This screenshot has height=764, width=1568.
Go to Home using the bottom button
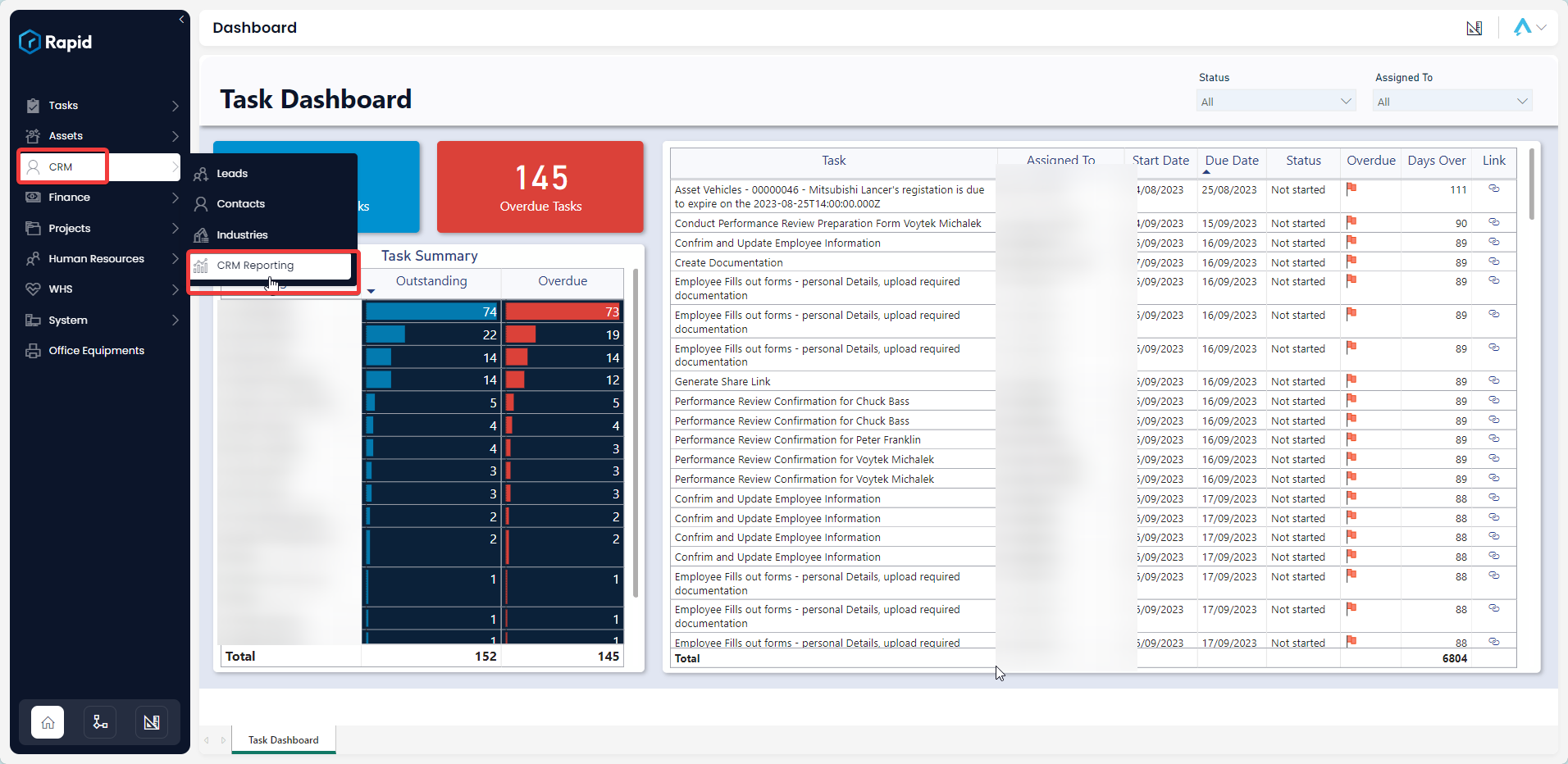(x=48, y=722)
